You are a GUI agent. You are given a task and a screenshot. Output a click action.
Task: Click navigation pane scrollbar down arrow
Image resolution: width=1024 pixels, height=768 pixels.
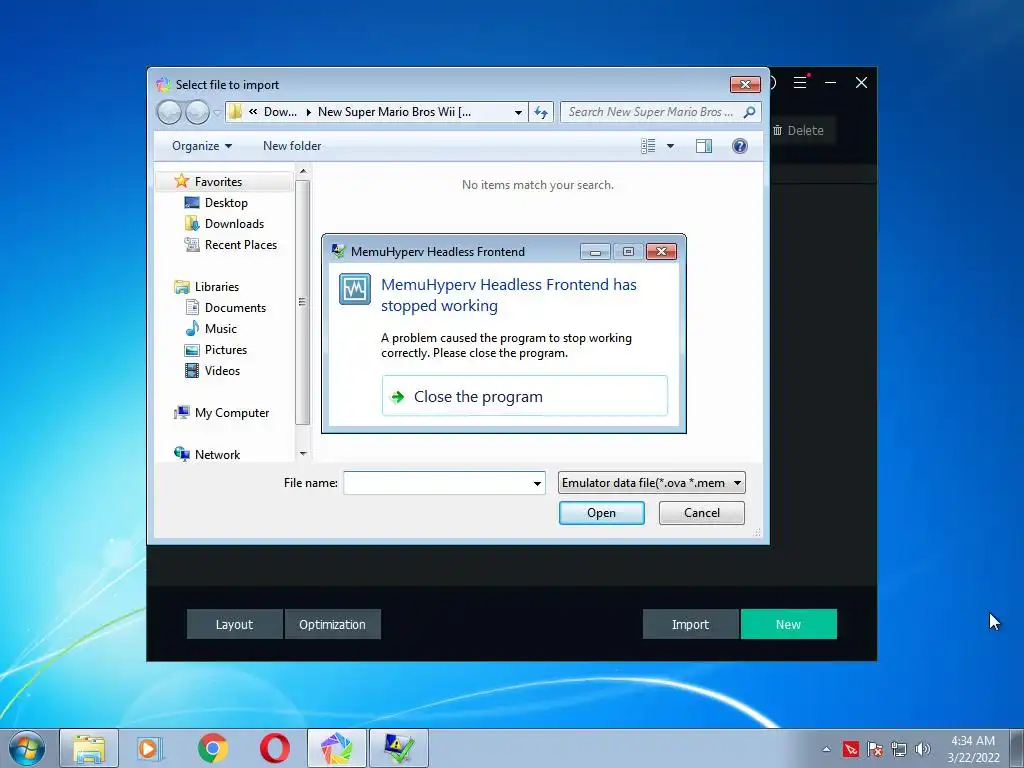pos(302,453)
